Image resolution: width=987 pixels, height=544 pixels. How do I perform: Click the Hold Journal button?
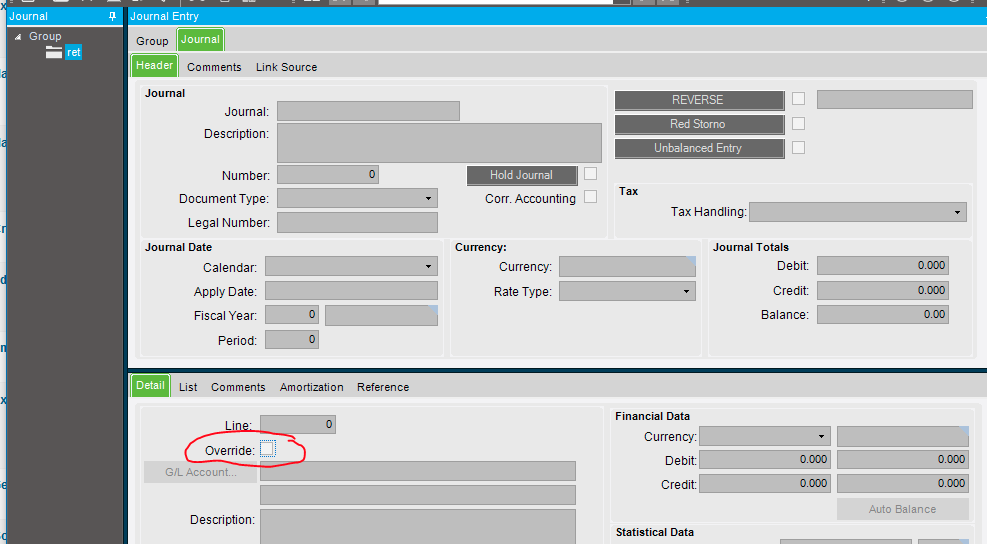[522, 175]
